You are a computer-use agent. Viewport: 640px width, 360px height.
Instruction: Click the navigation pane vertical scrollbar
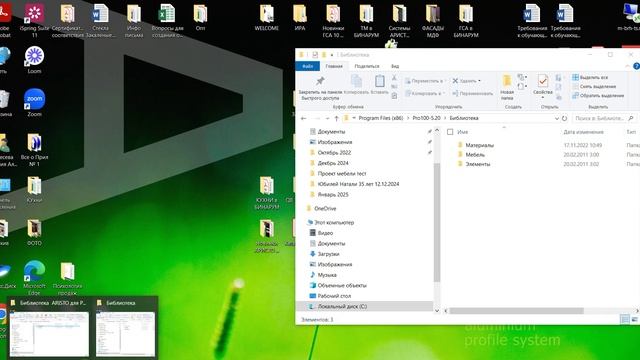[x=437, y=222]
